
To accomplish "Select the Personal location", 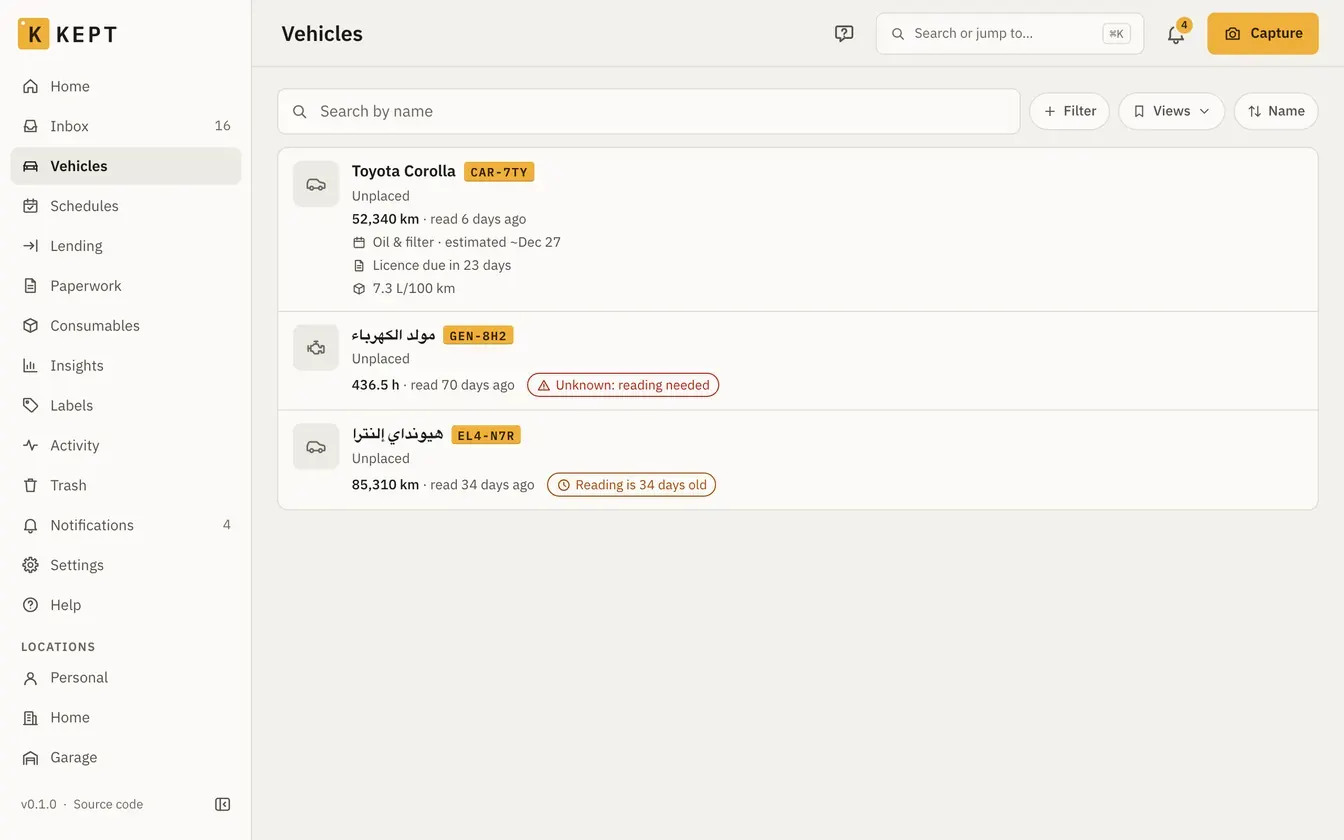I will coord(126,678).
